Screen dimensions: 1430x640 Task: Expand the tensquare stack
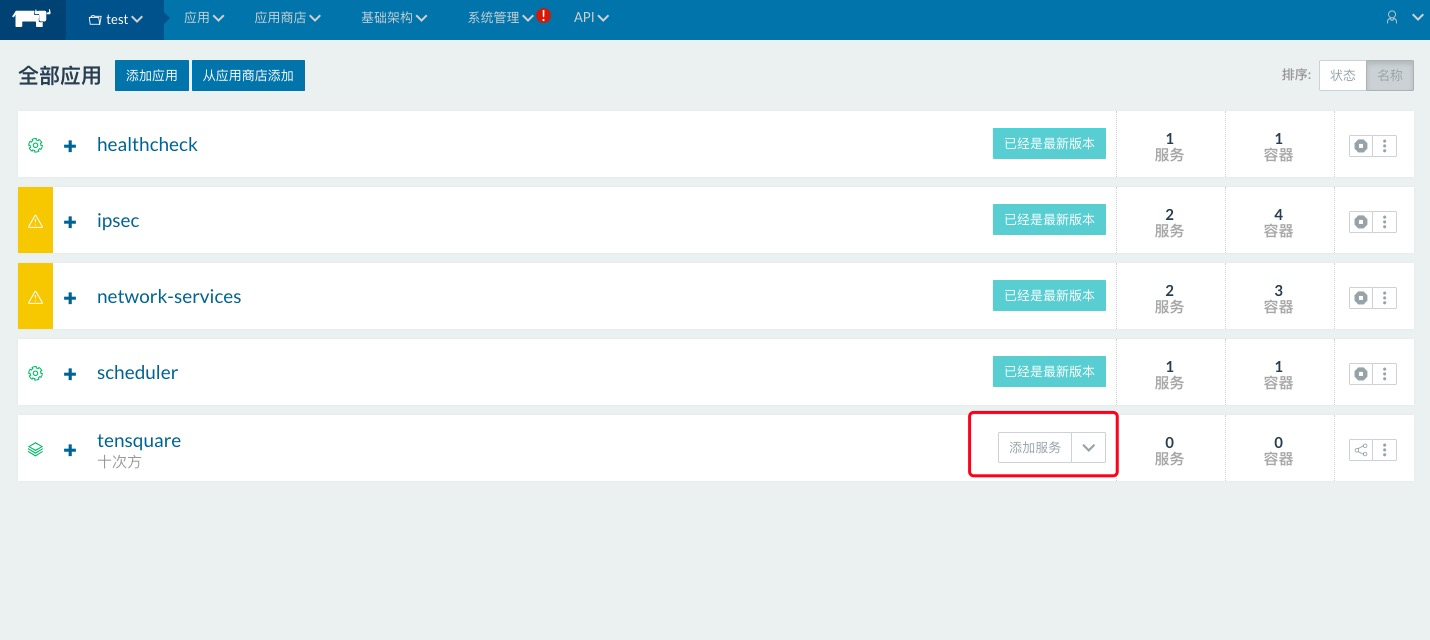70,450
